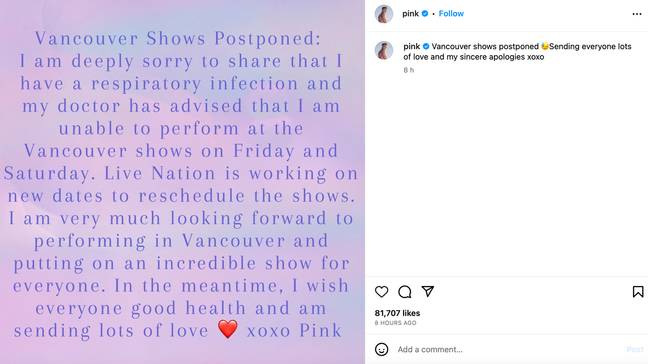The image size is (648, 364).
Task: Click the Post comment button
Action: tap(635, 350)
